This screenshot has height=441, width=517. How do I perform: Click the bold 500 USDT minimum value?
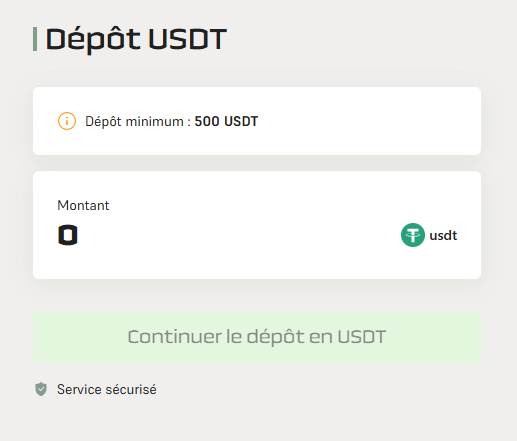click(x=226, y=121)
